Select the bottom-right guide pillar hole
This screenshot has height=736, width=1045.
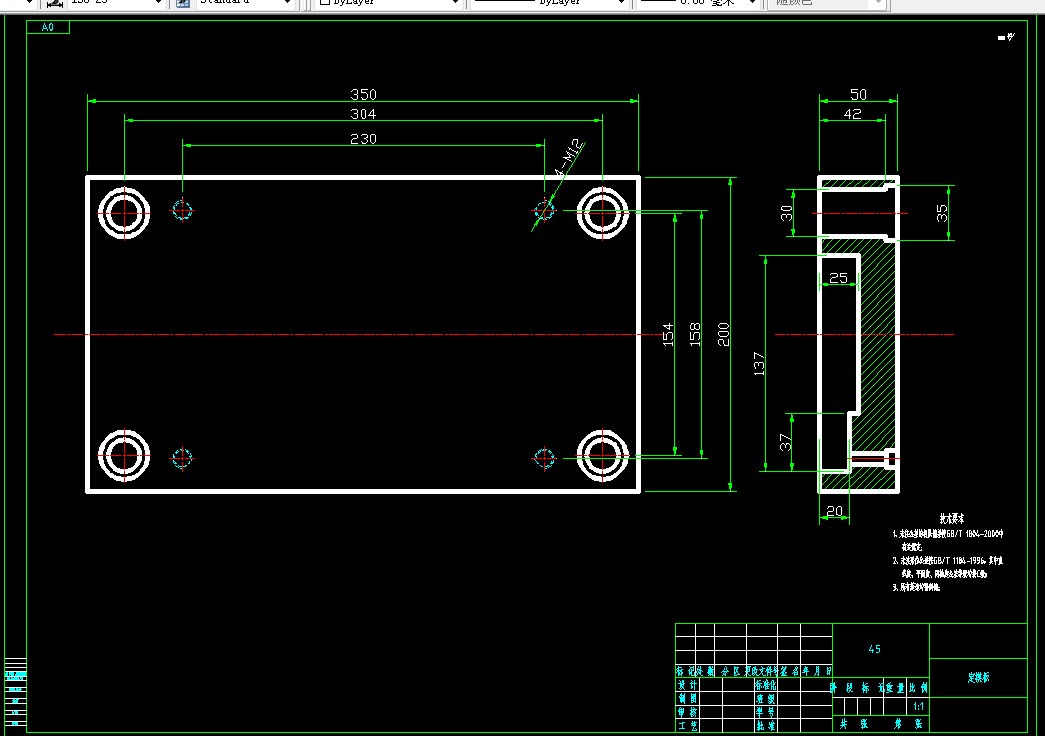pyautogui.click(x=602, y=455)
